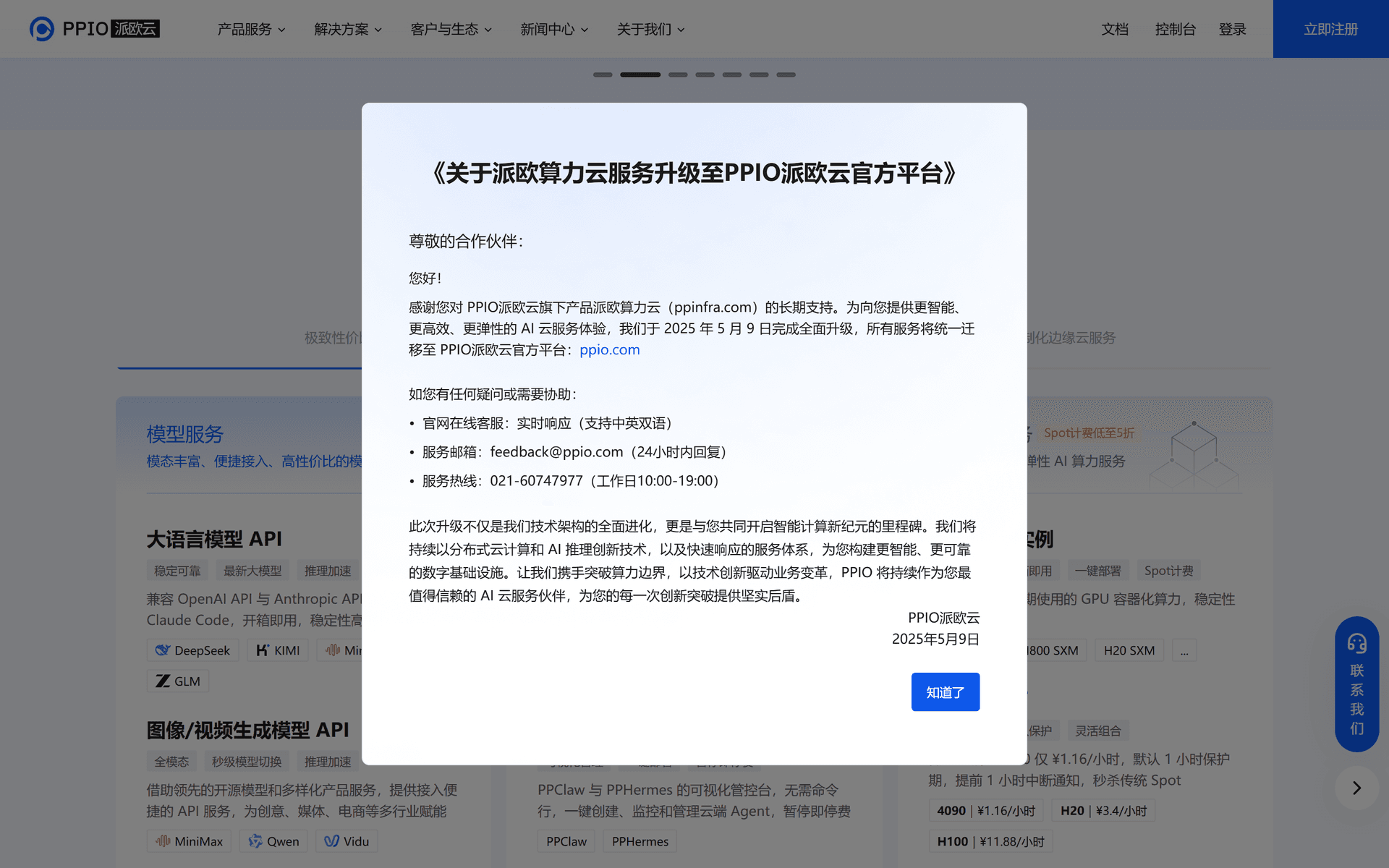1389x868 pixels.
Task: Click the H20 ¥3.4/小时 price tag
Action: point(1104,811)
